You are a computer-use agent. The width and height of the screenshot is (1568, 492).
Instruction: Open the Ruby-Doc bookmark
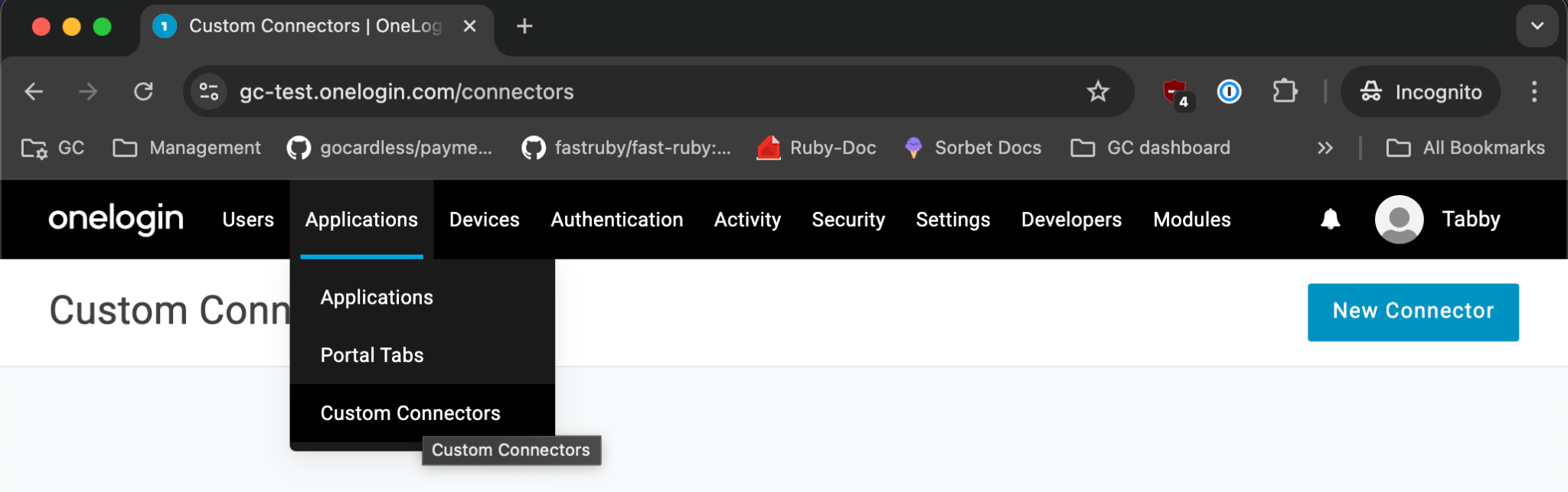point(816,148)
